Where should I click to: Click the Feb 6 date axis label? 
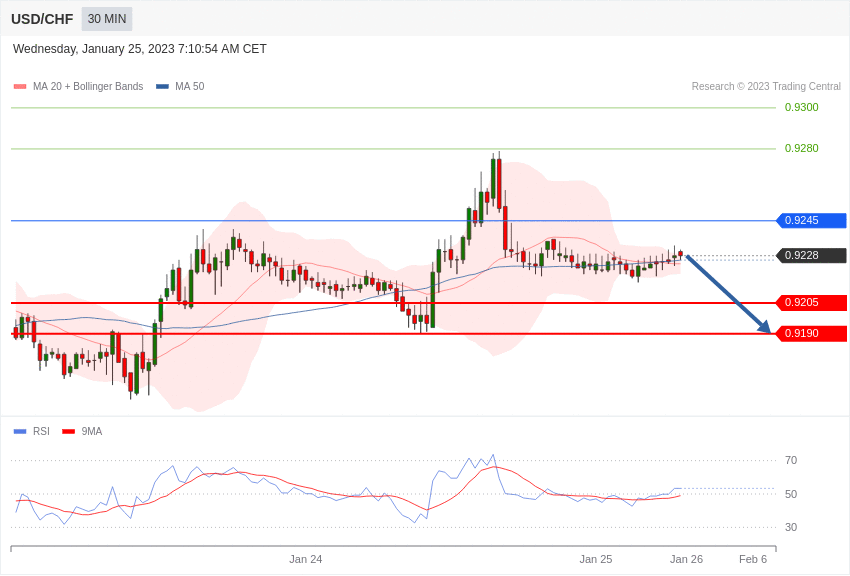coord(753,559)
